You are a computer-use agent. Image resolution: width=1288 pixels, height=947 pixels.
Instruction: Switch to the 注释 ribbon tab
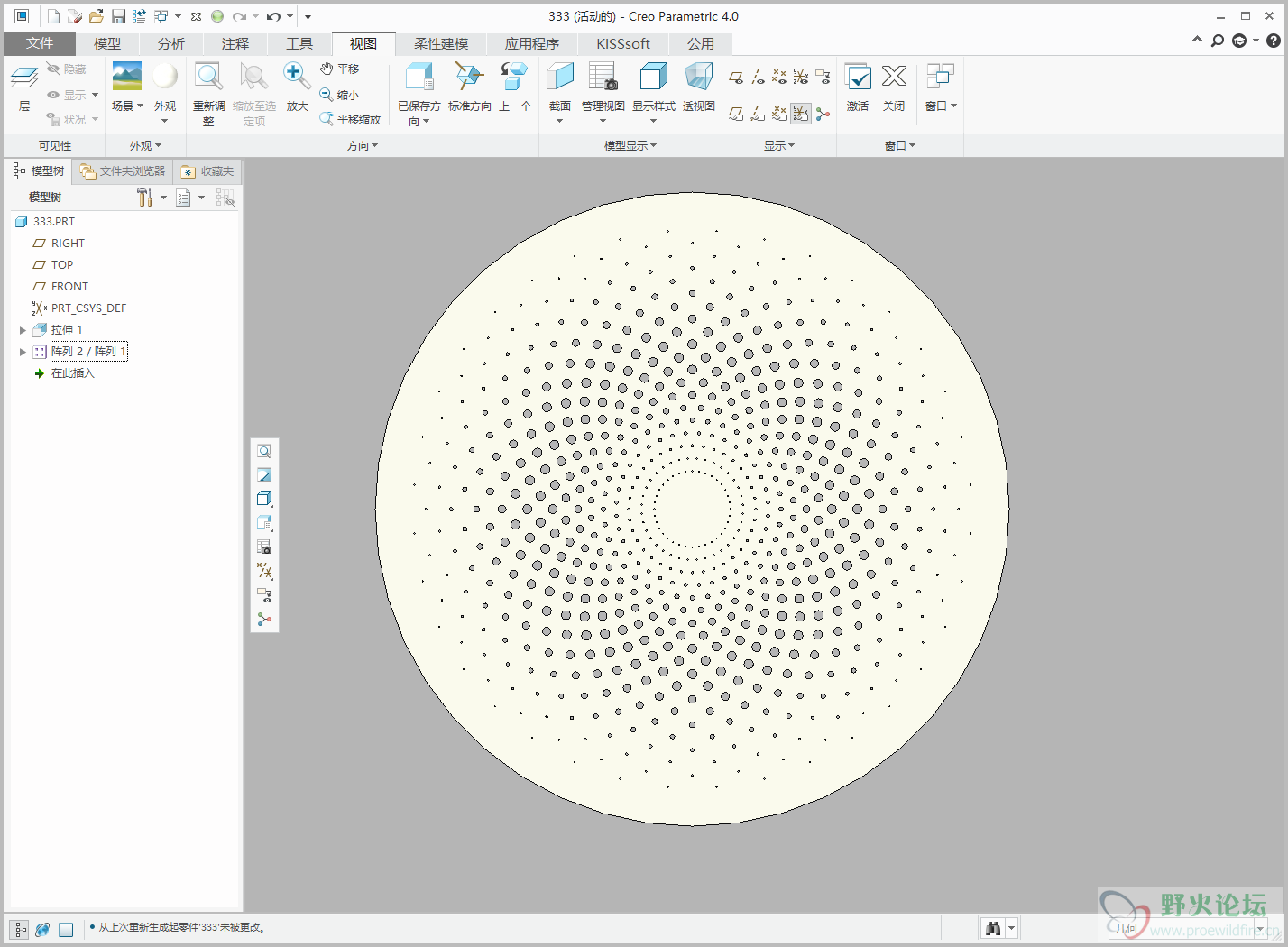[235, 43]
